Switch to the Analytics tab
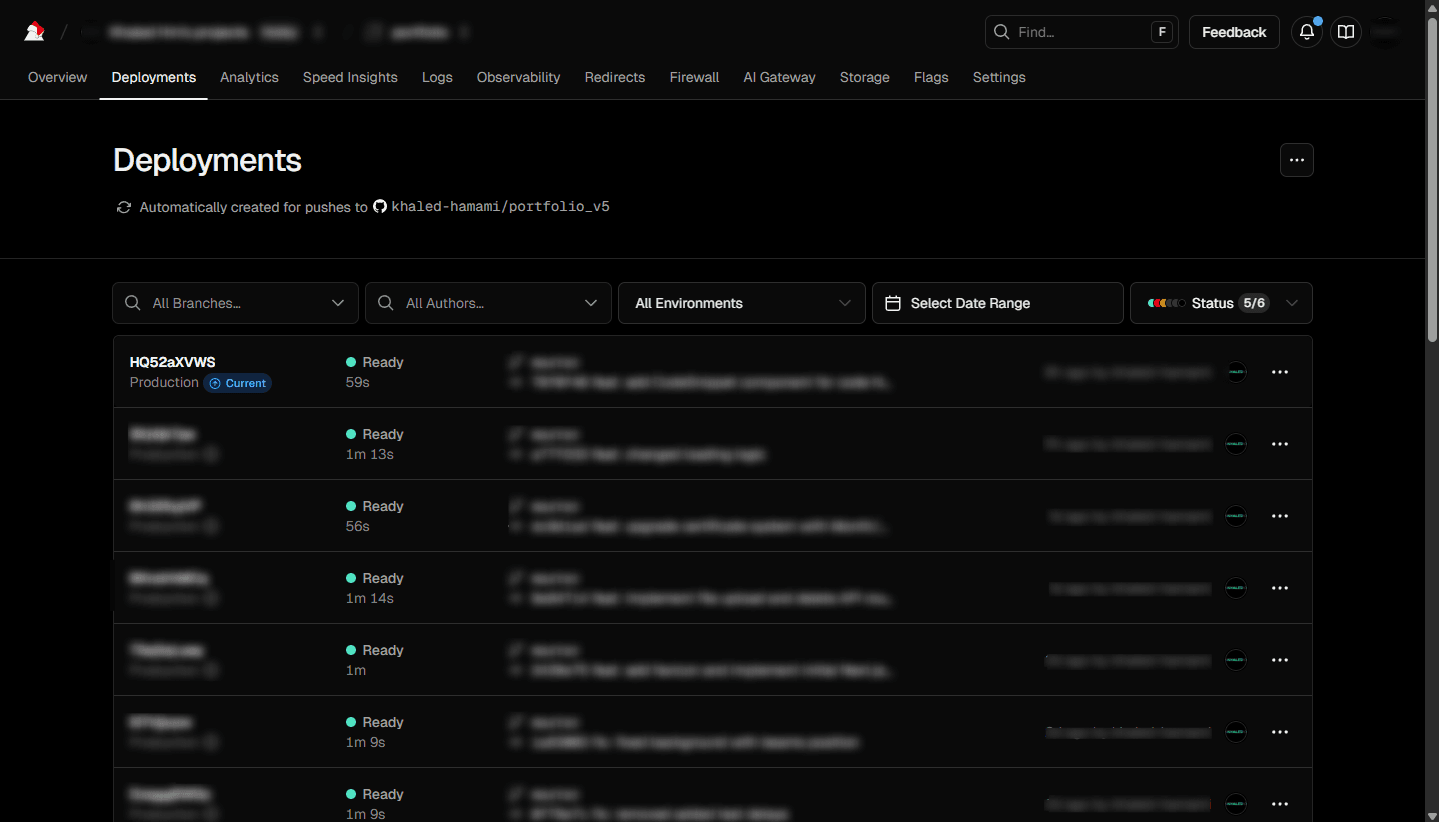 click(249, 77)
